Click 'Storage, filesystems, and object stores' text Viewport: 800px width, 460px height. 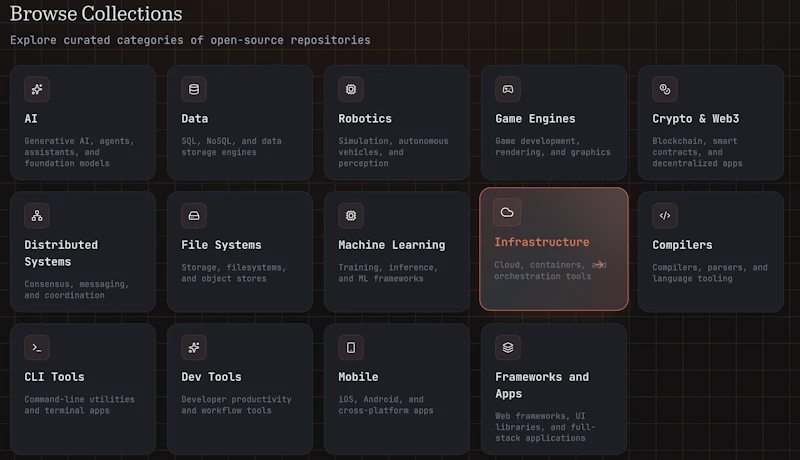[x=234, y=273]
